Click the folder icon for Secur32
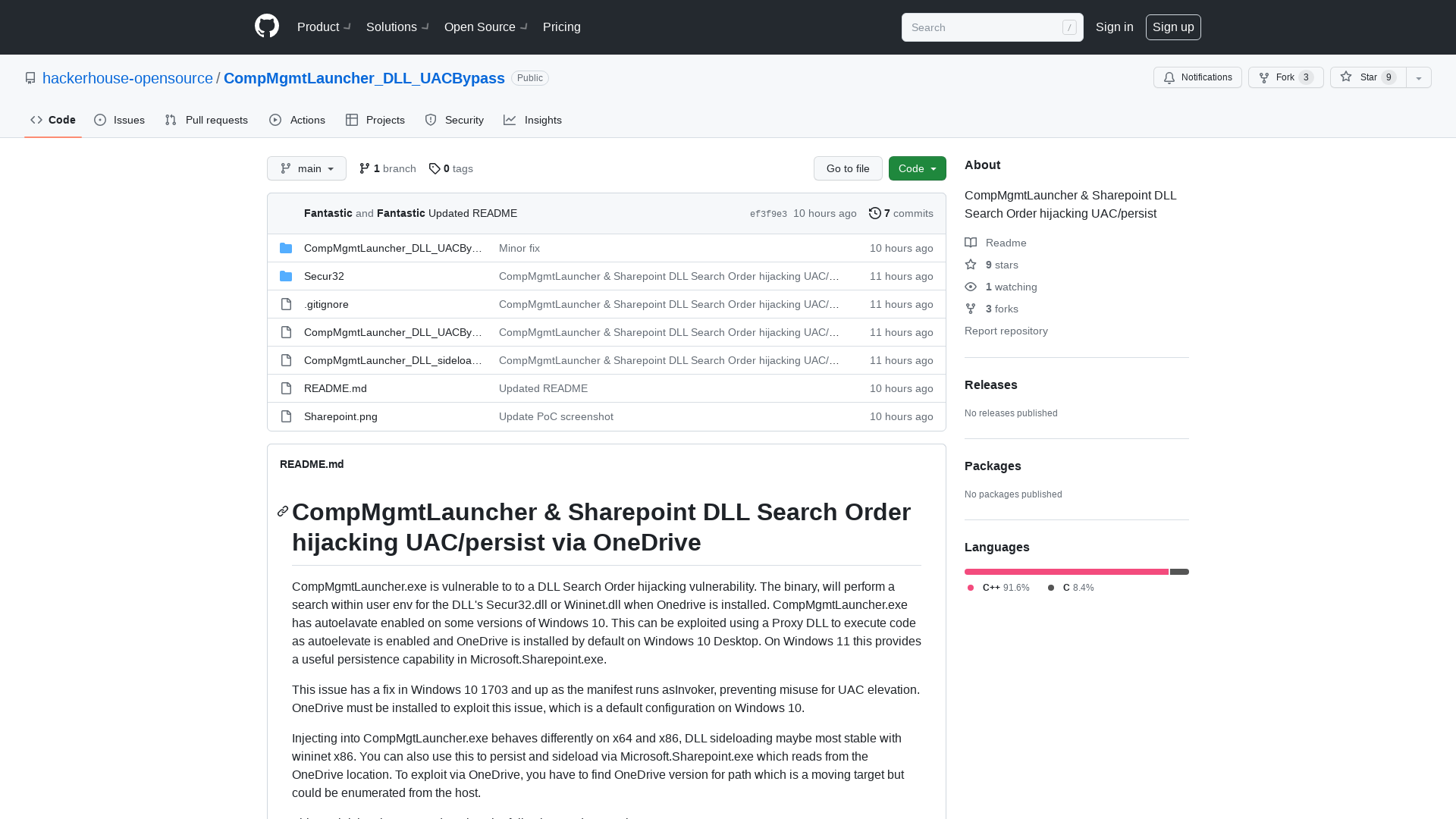Screen dimensions: 1456x819 click(x=286, y=276)
